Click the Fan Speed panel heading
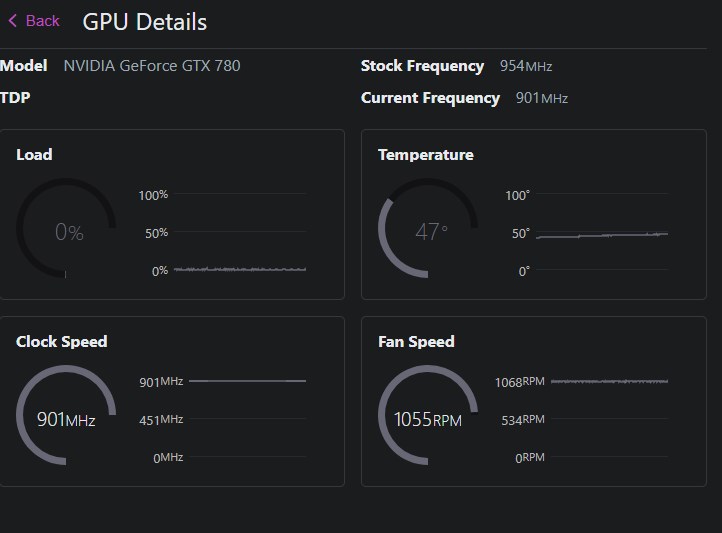Image resolution: width=722 pixels, height=533 pixels. (x=416, y=342)
